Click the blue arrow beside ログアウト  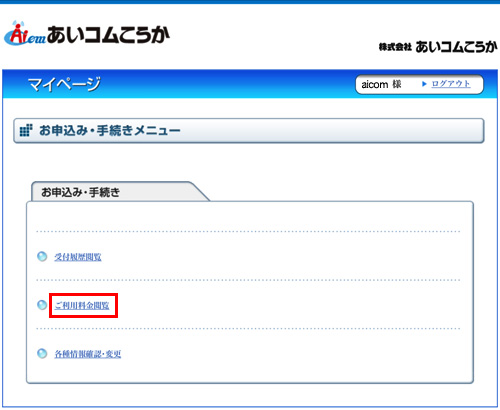tap(424, 84)
